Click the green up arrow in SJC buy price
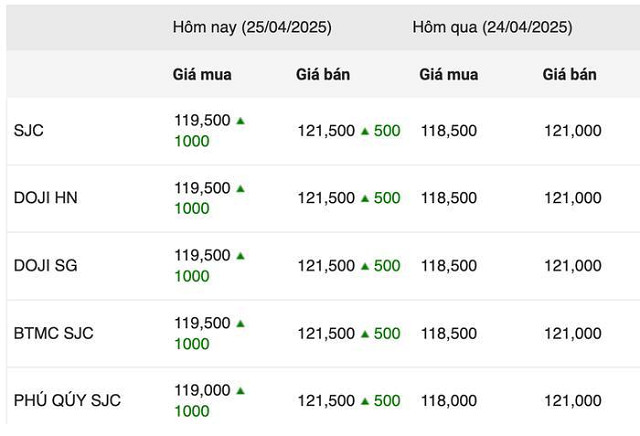Screen dimensions: 640x436 240,121
